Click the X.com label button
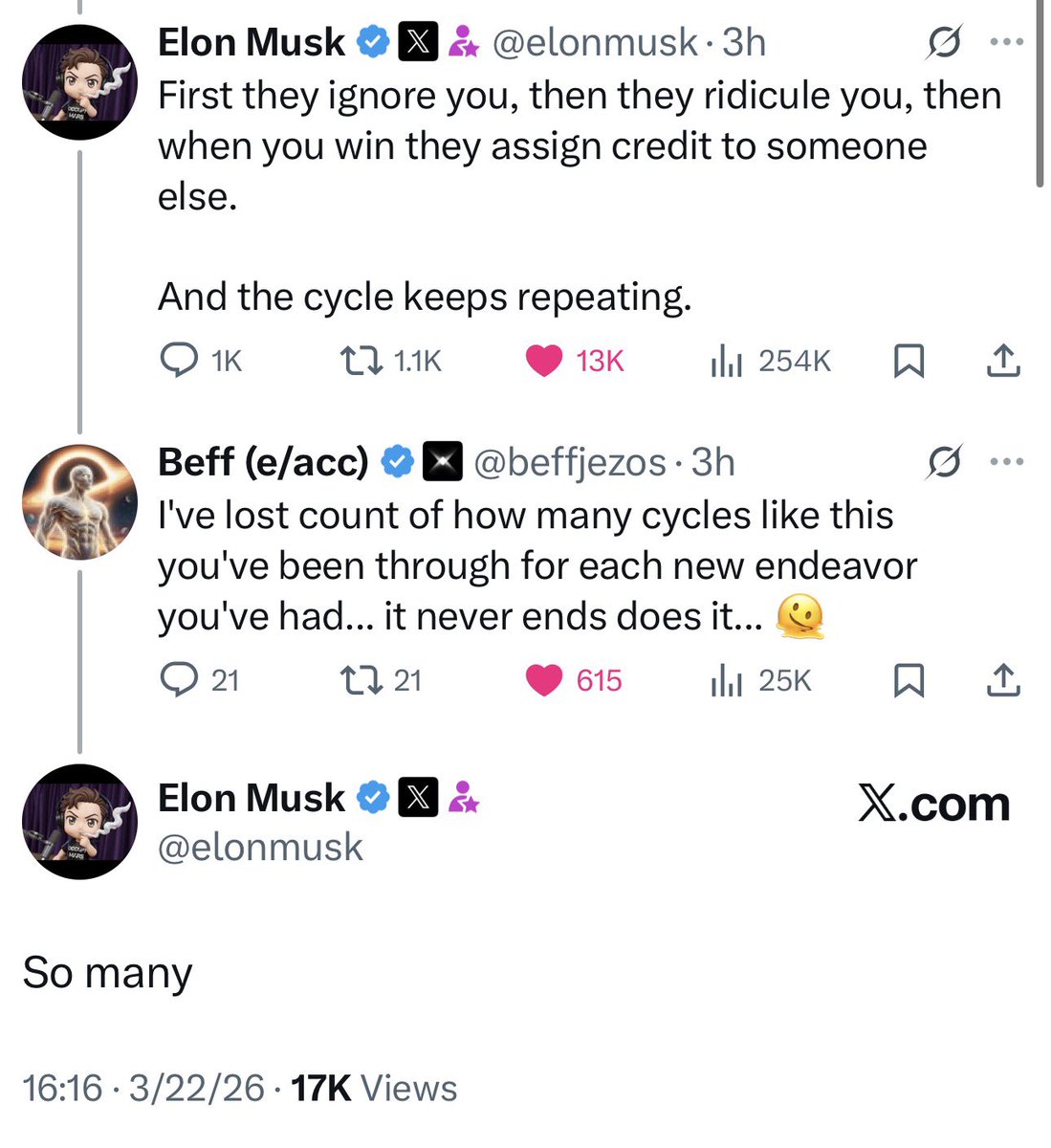 pyautogui.click(x=933, y=805)
